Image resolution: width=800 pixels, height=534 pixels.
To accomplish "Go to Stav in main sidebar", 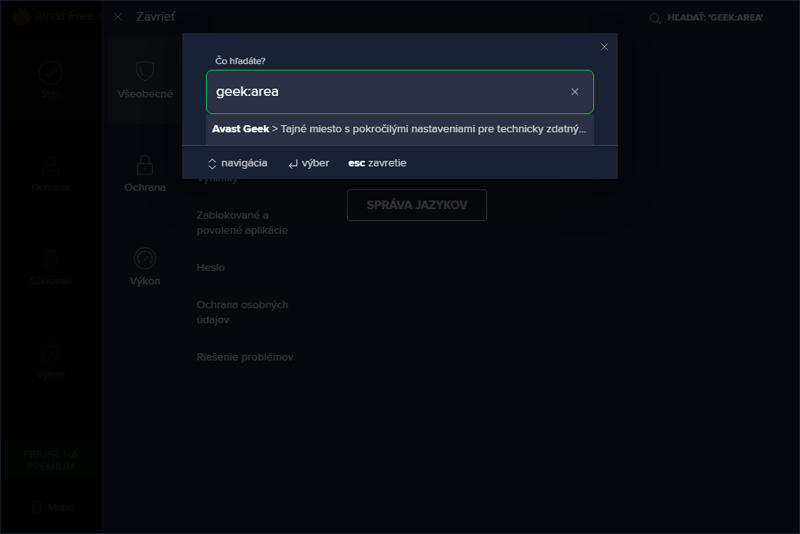I will click(51, 80).
